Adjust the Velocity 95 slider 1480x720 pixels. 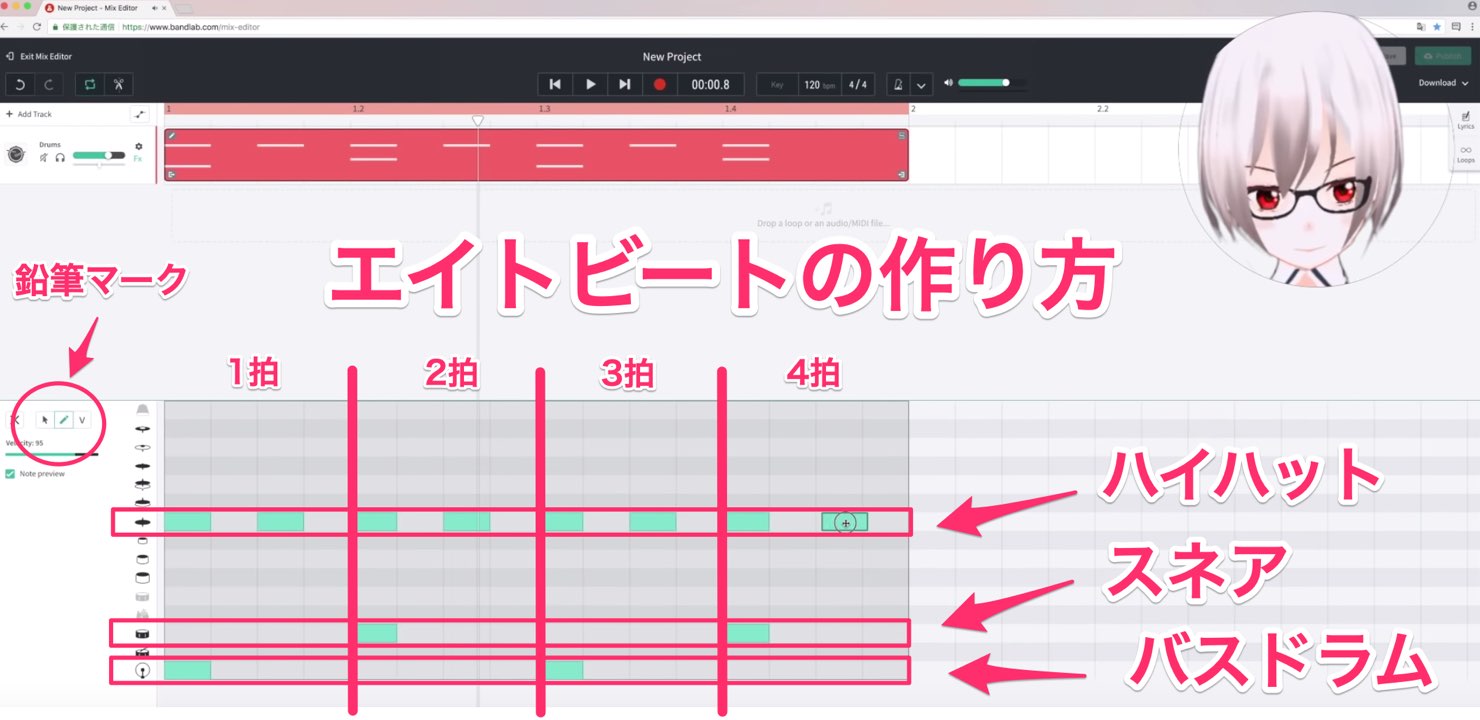coord(52,454)
